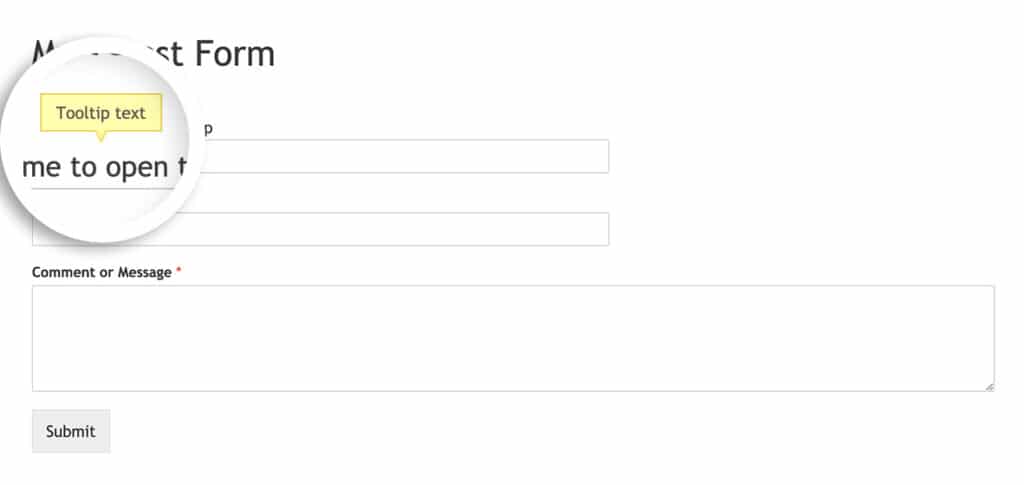Click the word "open" in the magnifier

point(137,169)
